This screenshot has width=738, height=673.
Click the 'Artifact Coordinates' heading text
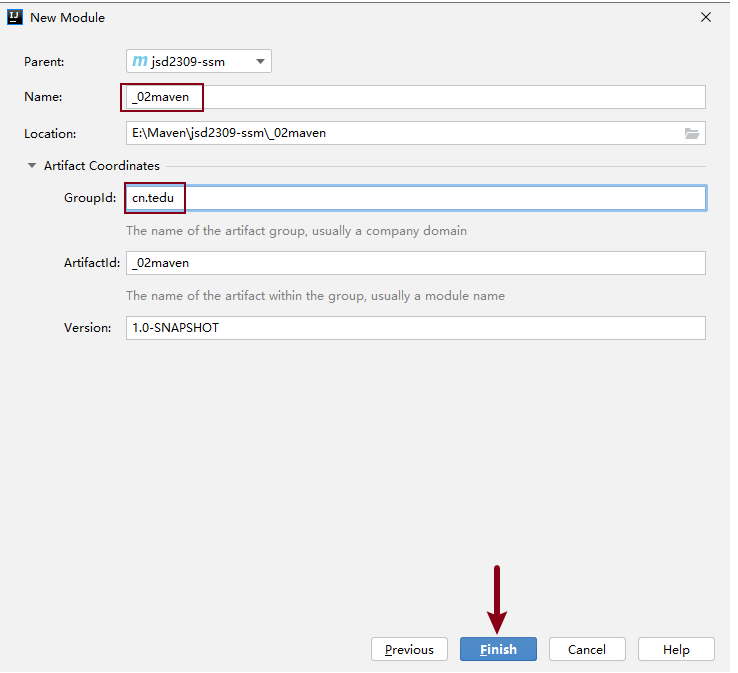[102, 166]
